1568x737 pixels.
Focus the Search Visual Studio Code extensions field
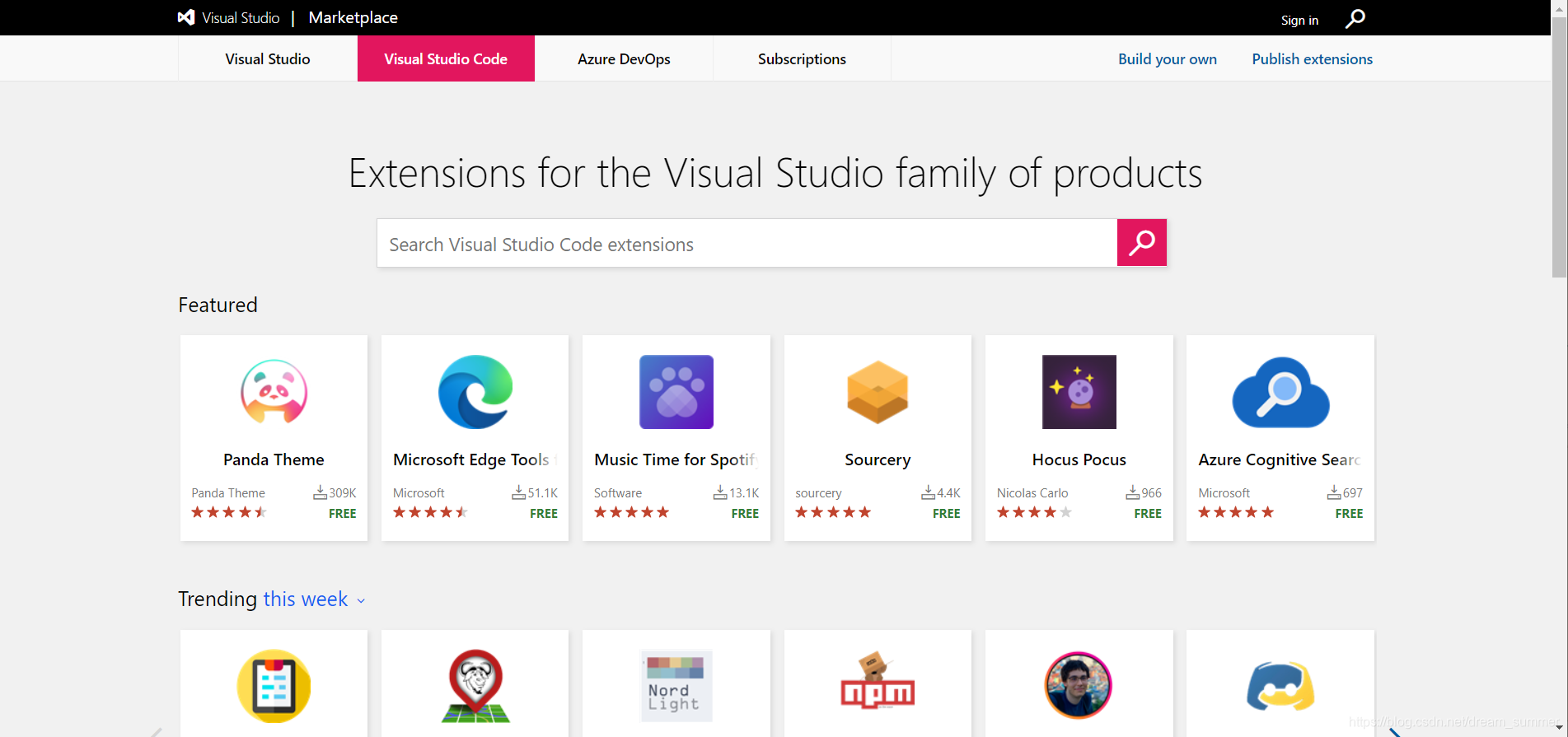(x=747, y=243)
